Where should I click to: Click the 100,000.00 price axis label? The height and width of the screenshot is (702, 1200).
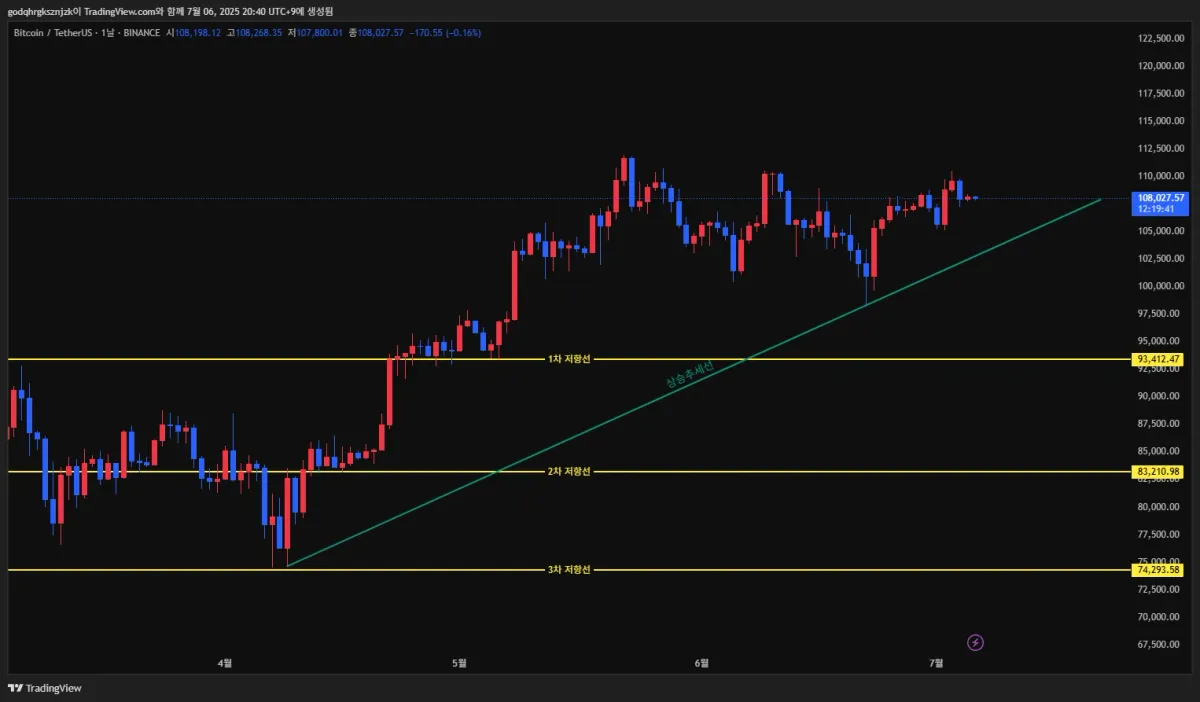click(x=1161, y=286)
